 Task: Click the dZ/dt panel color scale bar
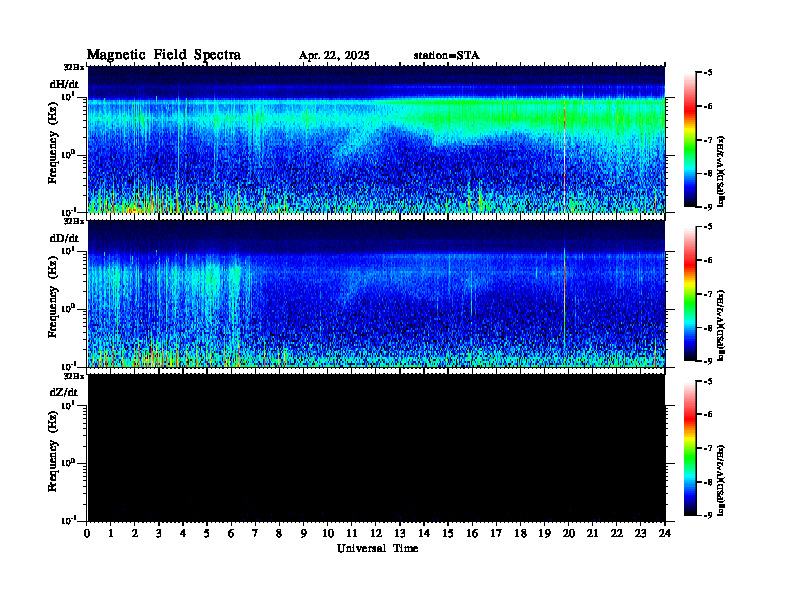click(x=690, y=448)
